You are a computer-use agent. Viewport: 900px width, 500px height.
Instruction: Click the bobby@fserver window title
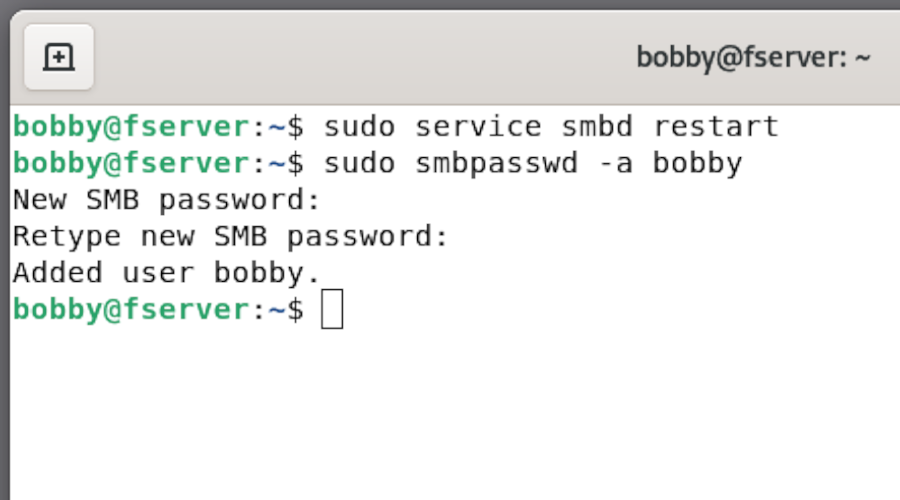coord(753,57)
